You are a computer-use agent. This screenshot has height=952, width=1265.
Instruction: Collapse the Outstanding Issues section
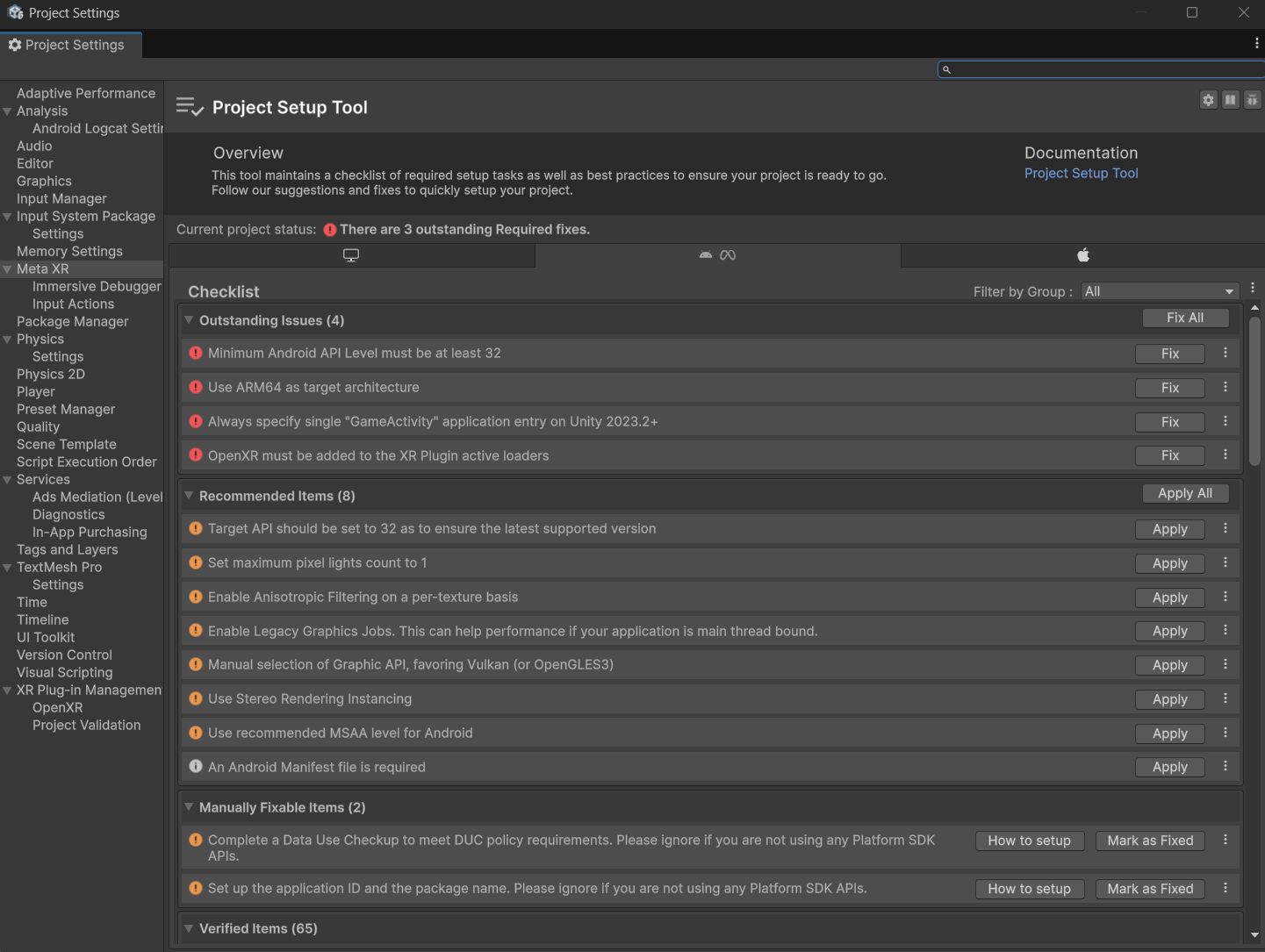tap(190, 320)
